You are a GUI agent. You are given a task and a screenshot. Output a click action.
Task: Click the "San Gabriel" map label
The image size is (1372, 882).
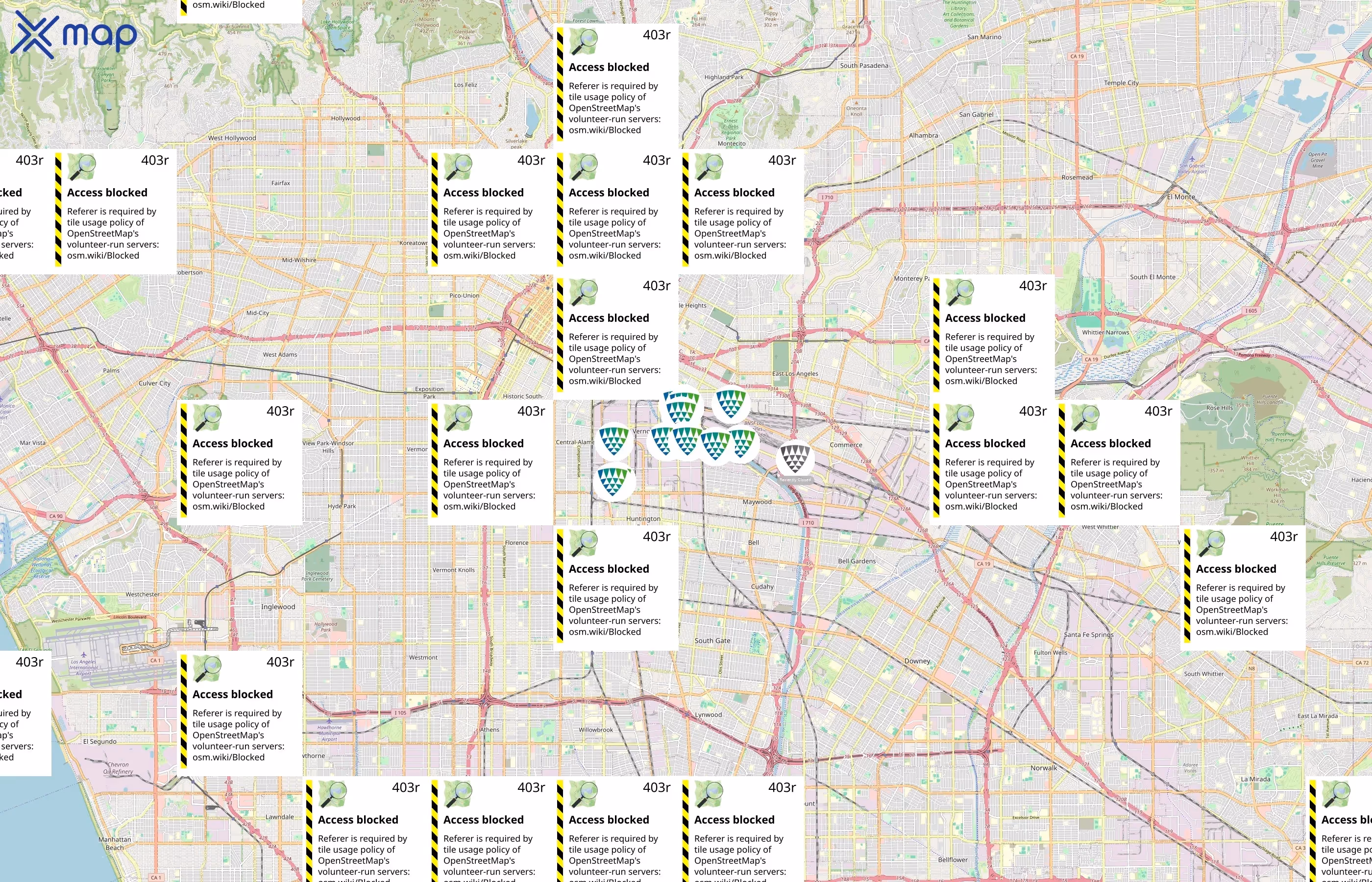(976, 115)
